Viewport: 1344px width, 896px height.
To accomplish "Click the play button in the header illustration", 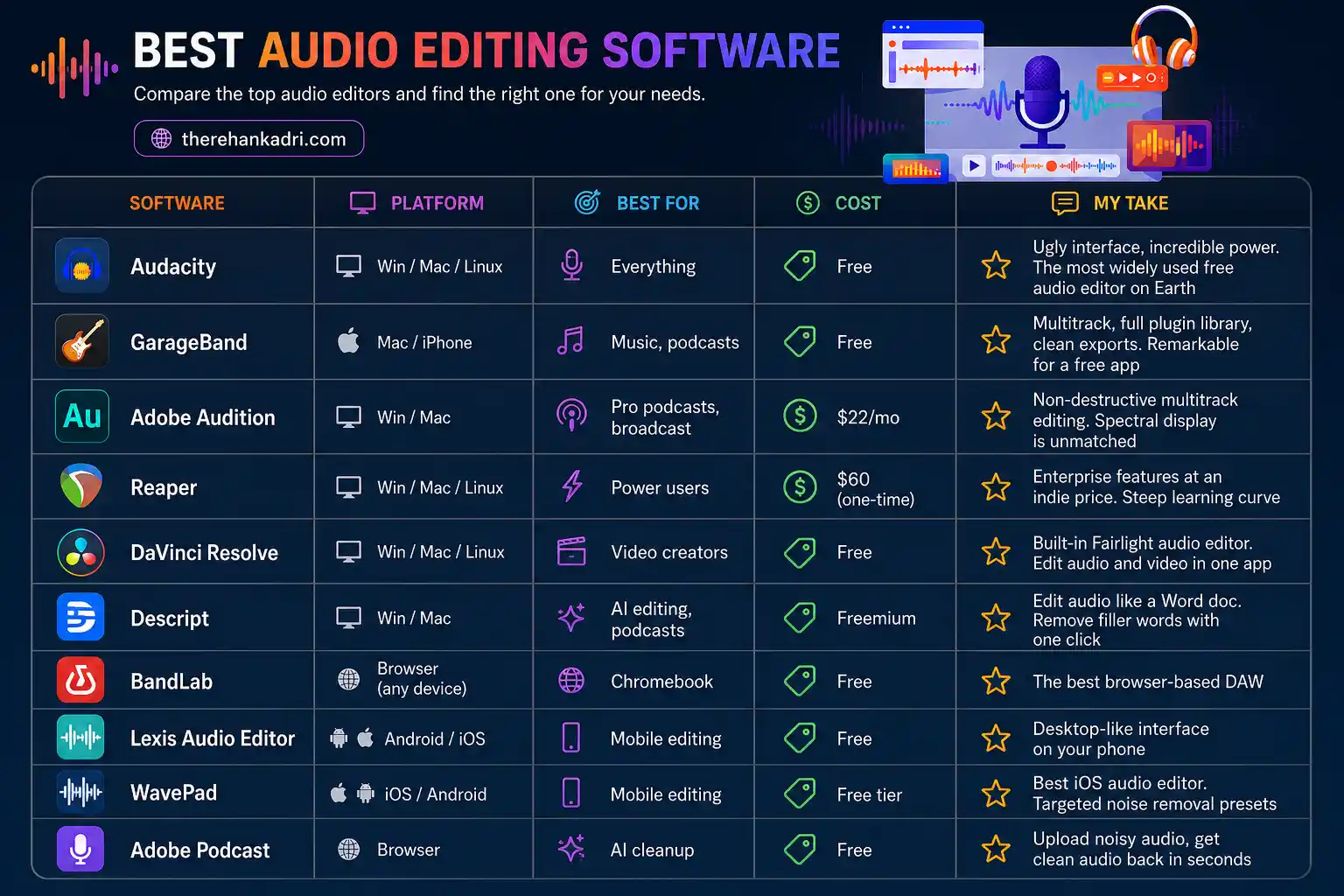I will point(974,165).
